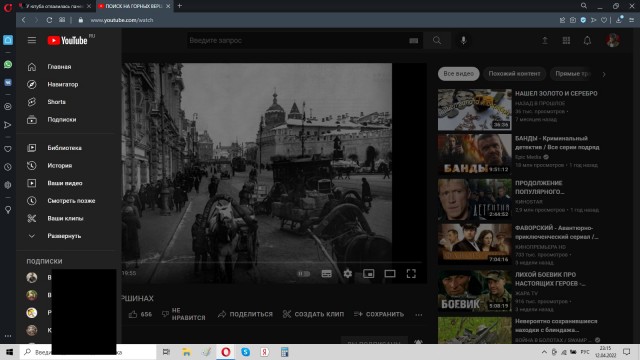Open Windows Start menu
The height and width of the screenshot is (360, 640).
point(9,352)
